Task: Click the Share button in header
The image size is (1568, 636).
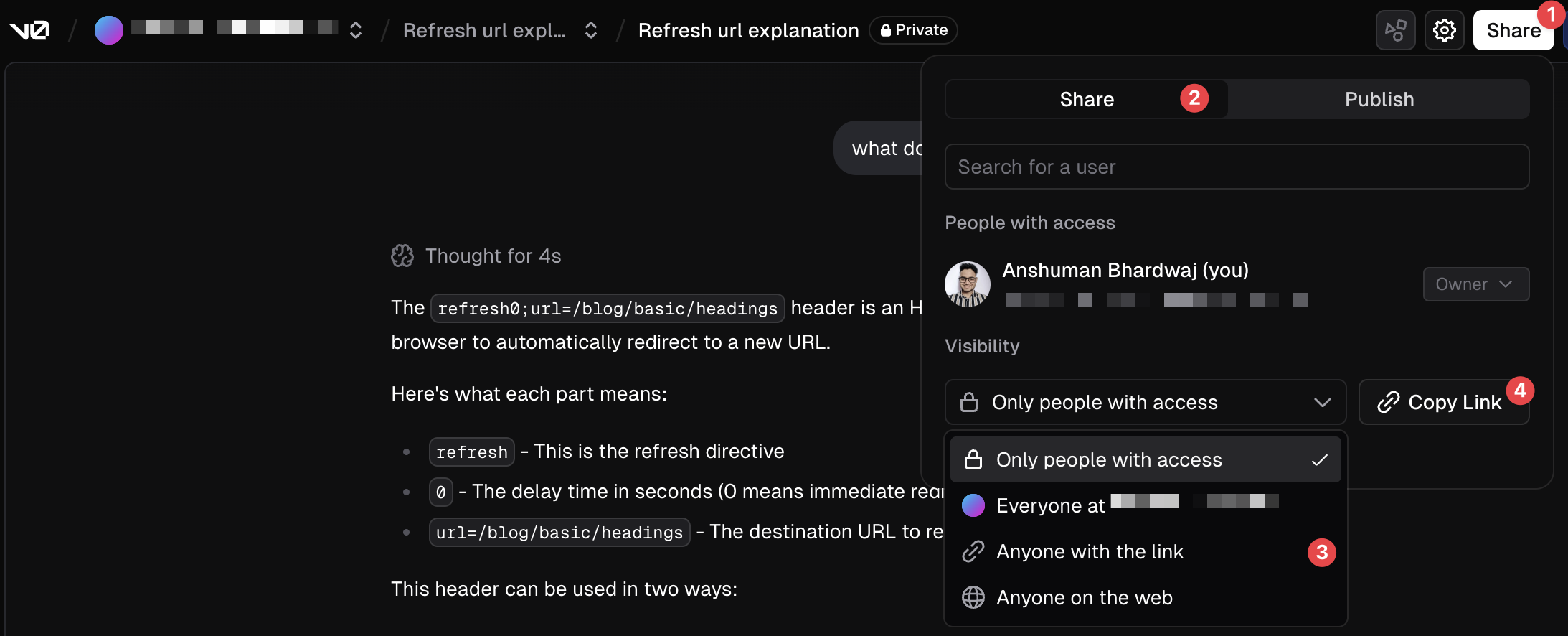Action: 1513,30
